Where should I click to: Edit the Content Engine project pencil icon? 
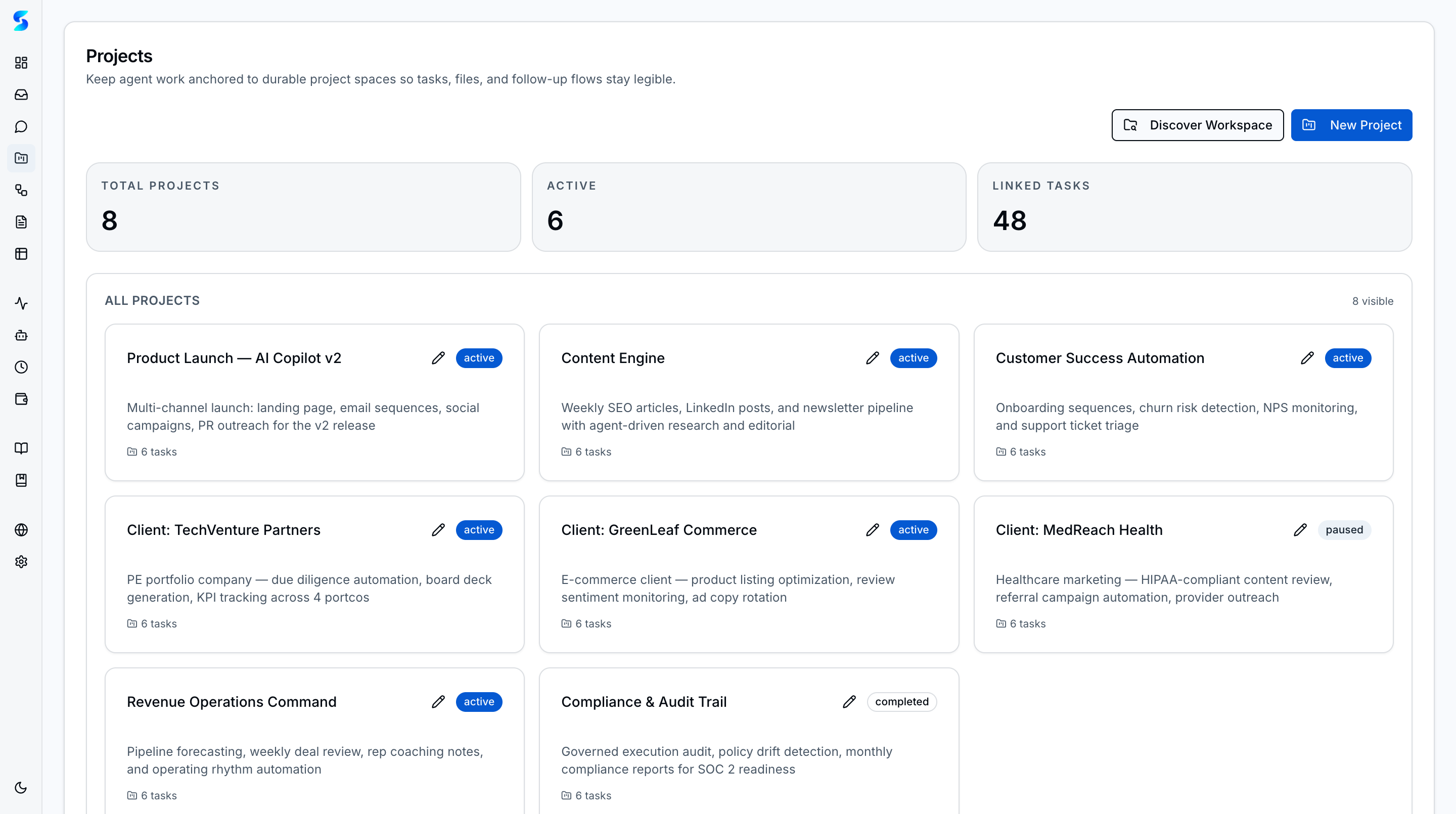[x=872, y=358]
